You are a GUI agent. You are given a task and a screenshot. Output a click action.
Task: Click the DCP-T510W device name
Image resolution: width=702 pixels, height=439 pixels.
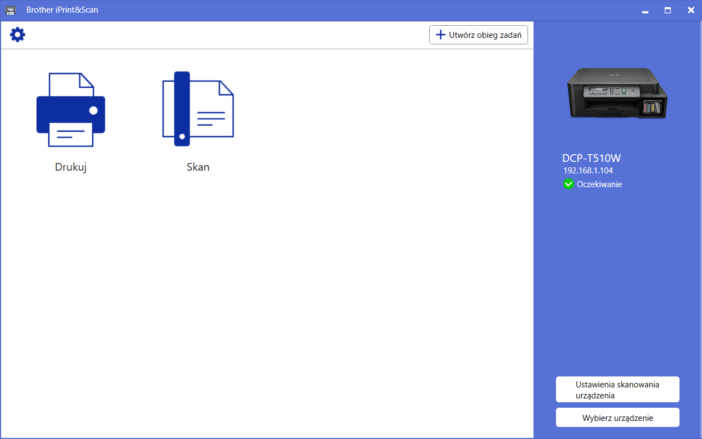pyautogui.click(x=591, y=158)
